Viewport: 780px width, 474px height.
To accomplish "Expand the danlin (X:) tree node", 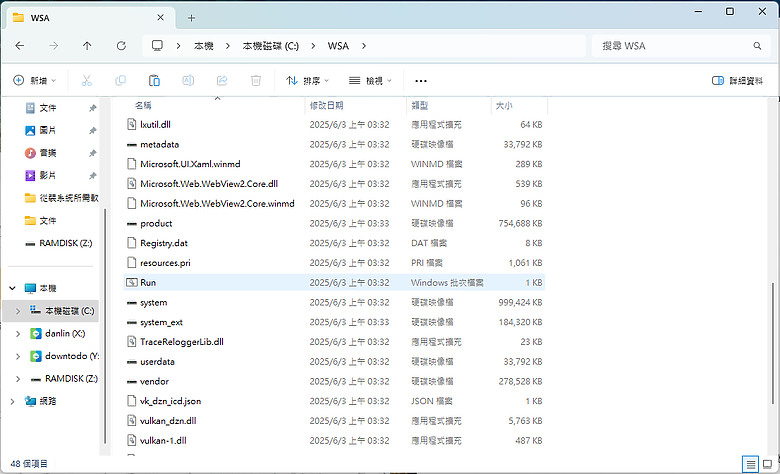I will 18,334.
